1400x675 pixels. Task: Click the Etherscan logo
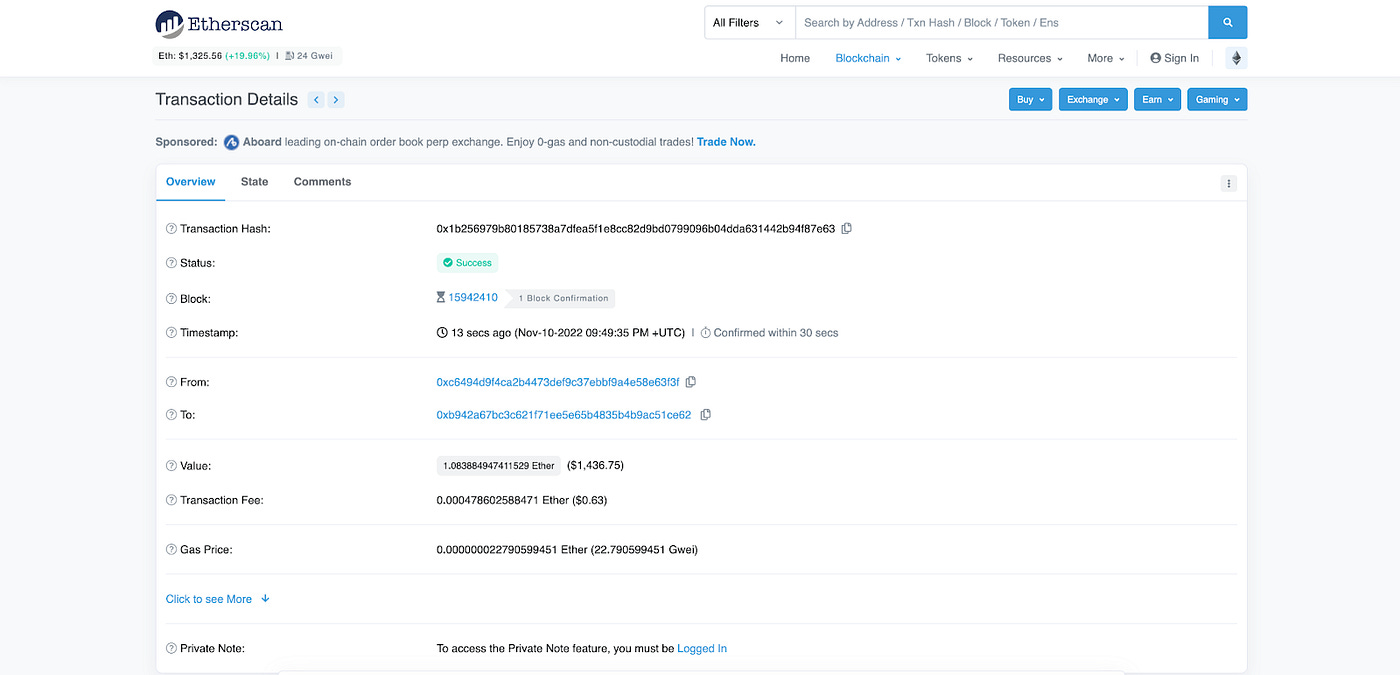point(219,23)
